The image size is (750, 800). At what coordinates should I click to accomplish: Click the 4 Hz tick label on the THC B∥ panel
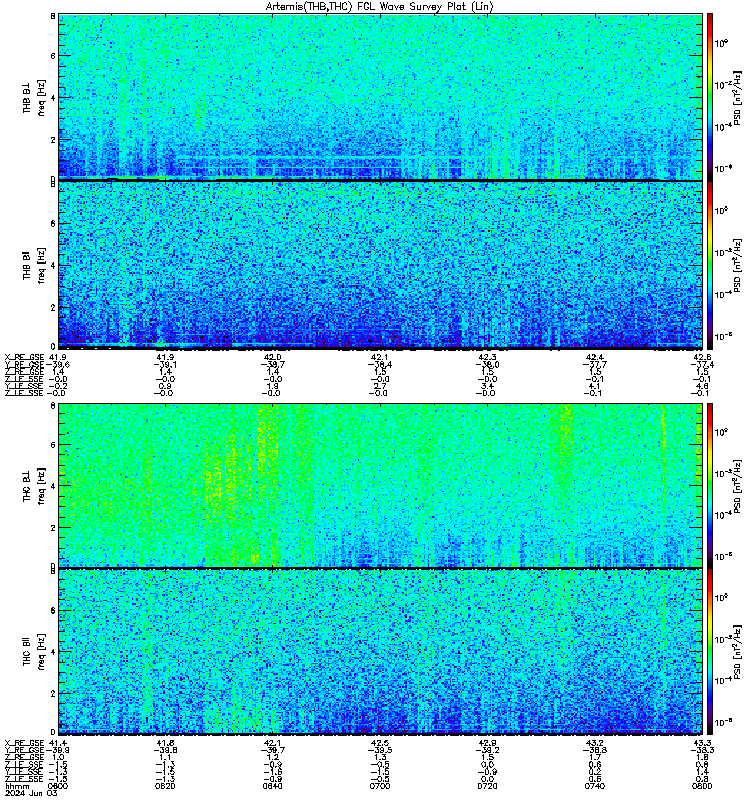tap(53, 652)
